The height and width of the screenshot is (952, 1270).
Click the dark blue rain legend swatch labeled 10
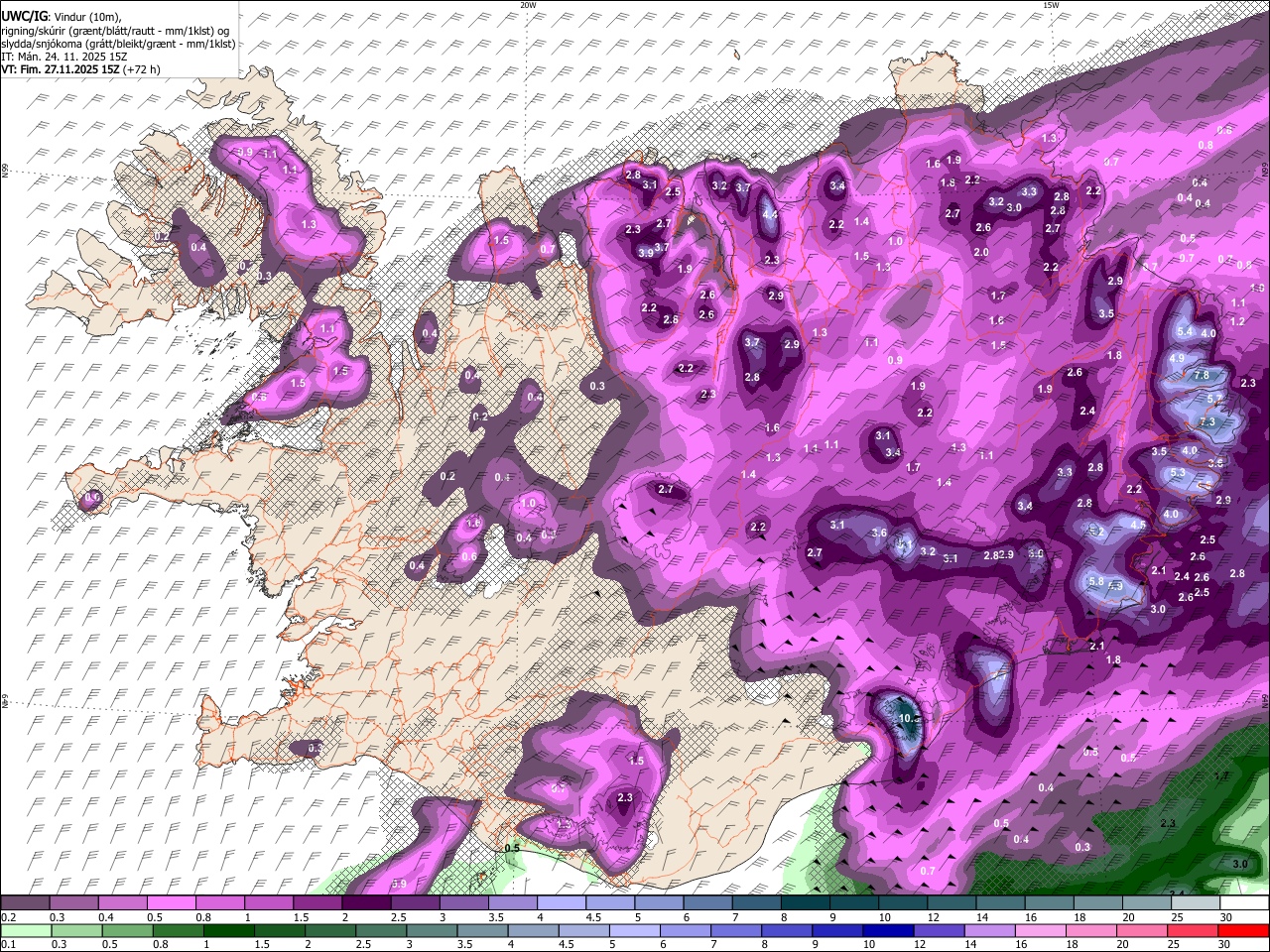tap(886, 930)
